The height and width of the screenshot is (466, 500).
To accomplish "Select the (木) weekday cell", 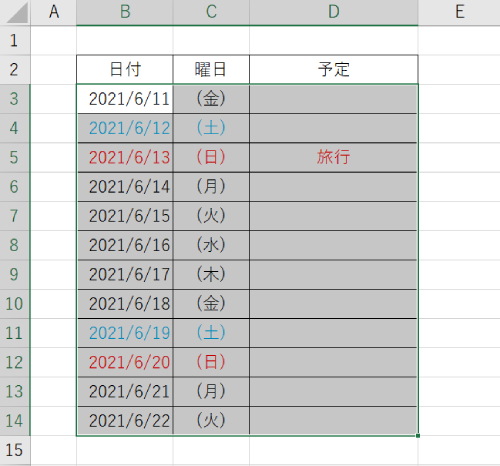I will tap(211, 274).
